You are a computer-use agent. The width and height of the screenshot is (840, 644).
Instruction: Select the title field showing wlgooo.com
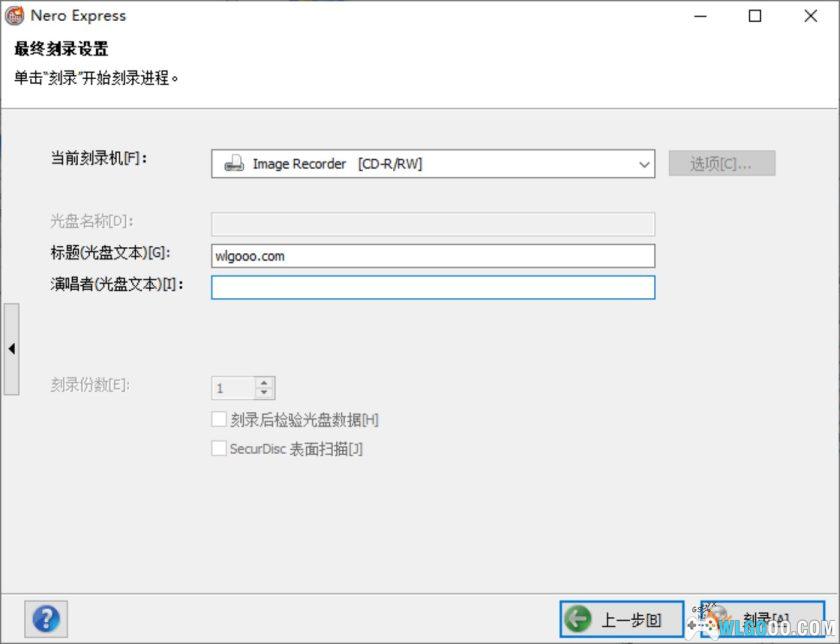pos(430,256)
